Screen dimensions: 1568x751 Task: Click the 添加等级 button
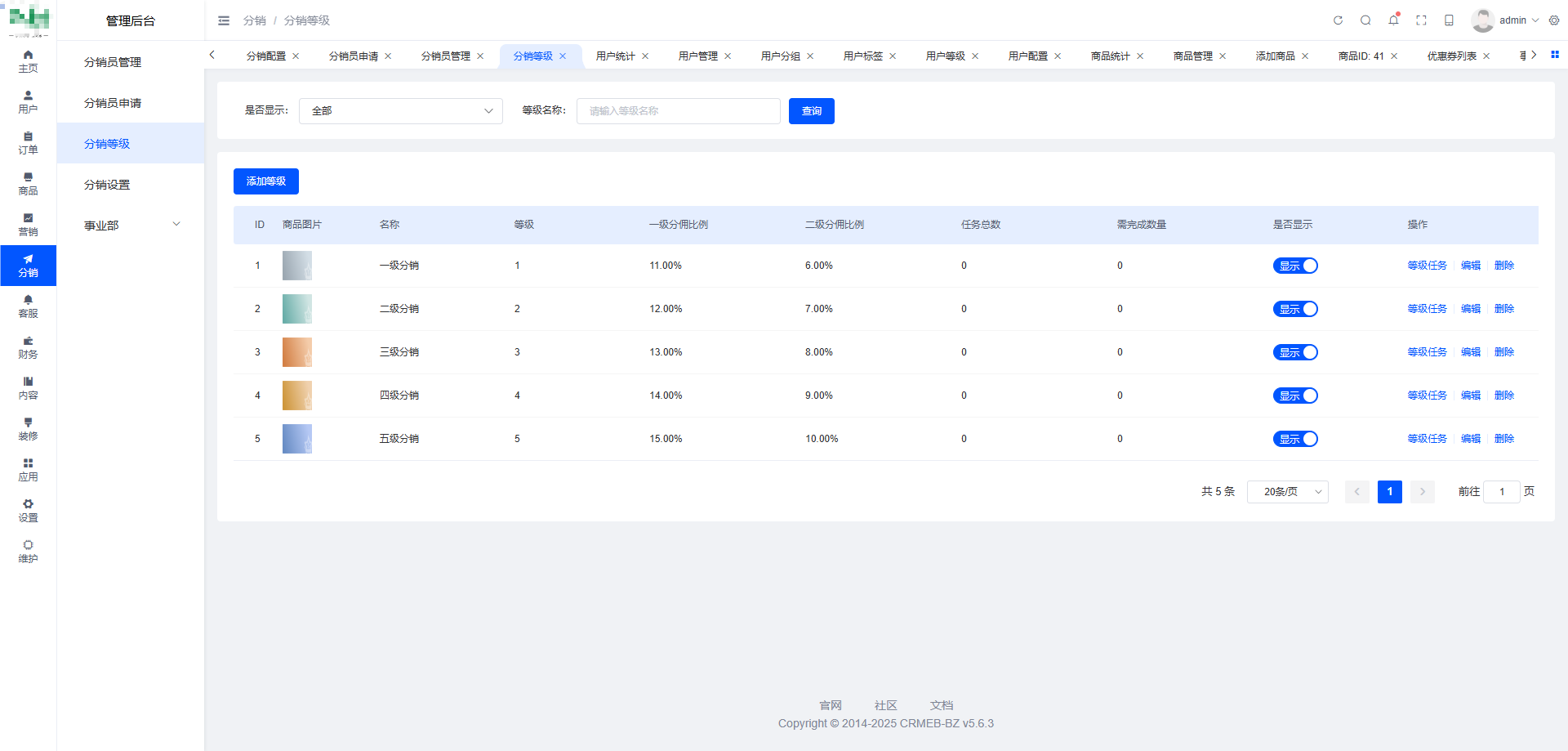266,181
